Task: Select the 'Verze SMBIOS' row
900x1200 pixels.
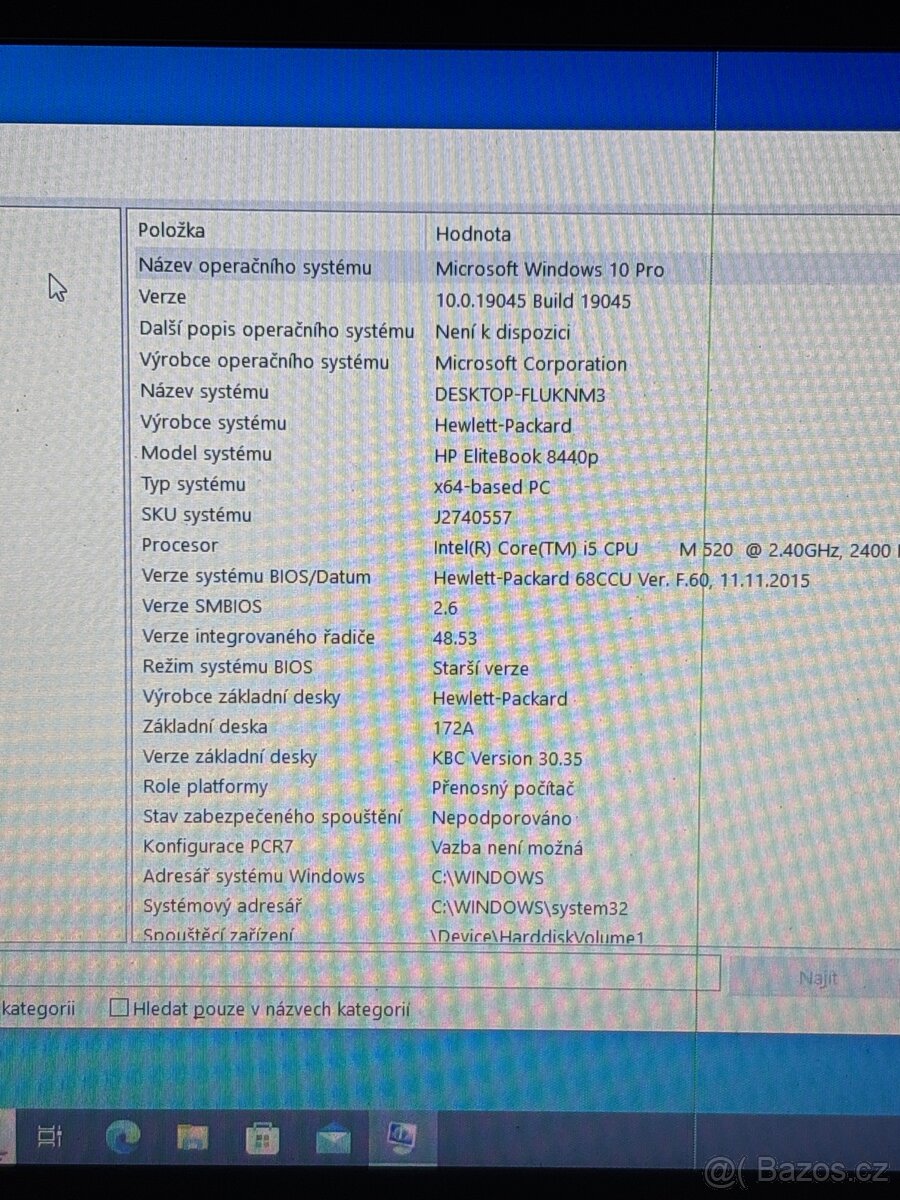Action: 202,606
